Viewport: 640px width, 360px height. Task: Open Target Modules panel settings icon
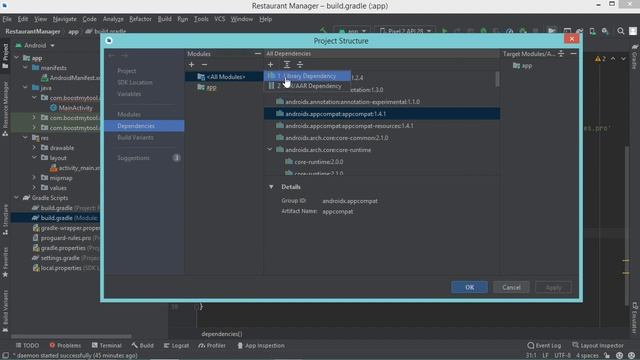tap(561, 53)
